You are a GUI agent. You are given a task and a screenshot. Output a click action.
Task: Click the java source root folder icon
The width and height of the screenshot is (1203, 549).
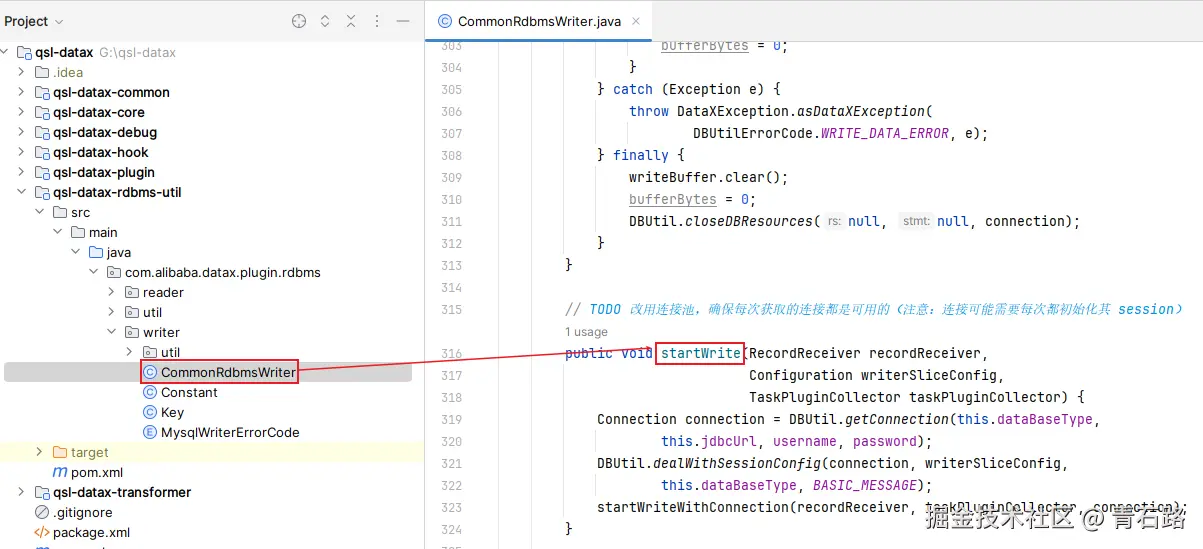click(x=96, y=252)
